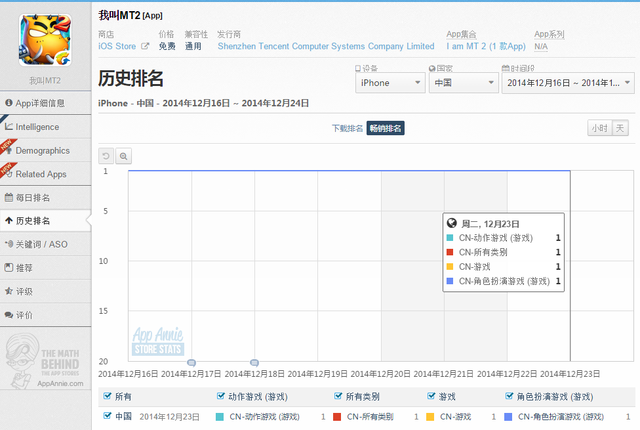640x430 pixels.
Task: Toggle the 动作游戏 (游戏) checkbox
Action: tap(221, 396)
